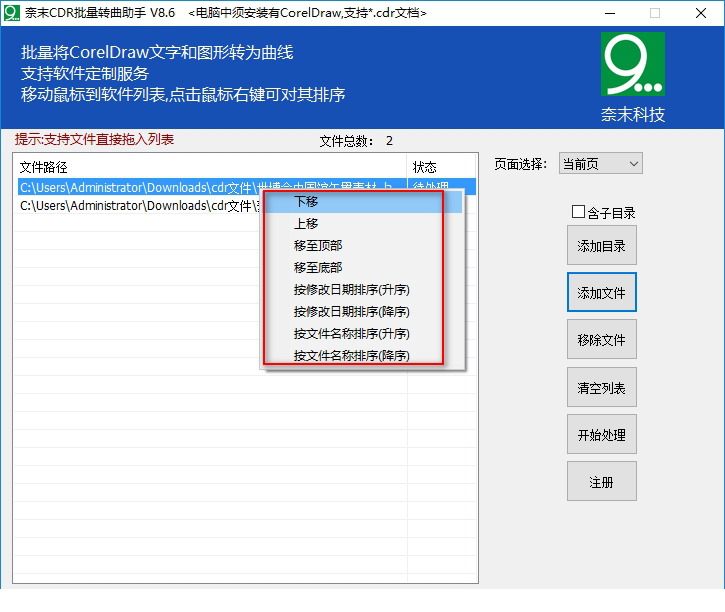This screenshot has width=725, height=612.
Task: Close the application window
Action: [700, 13]
